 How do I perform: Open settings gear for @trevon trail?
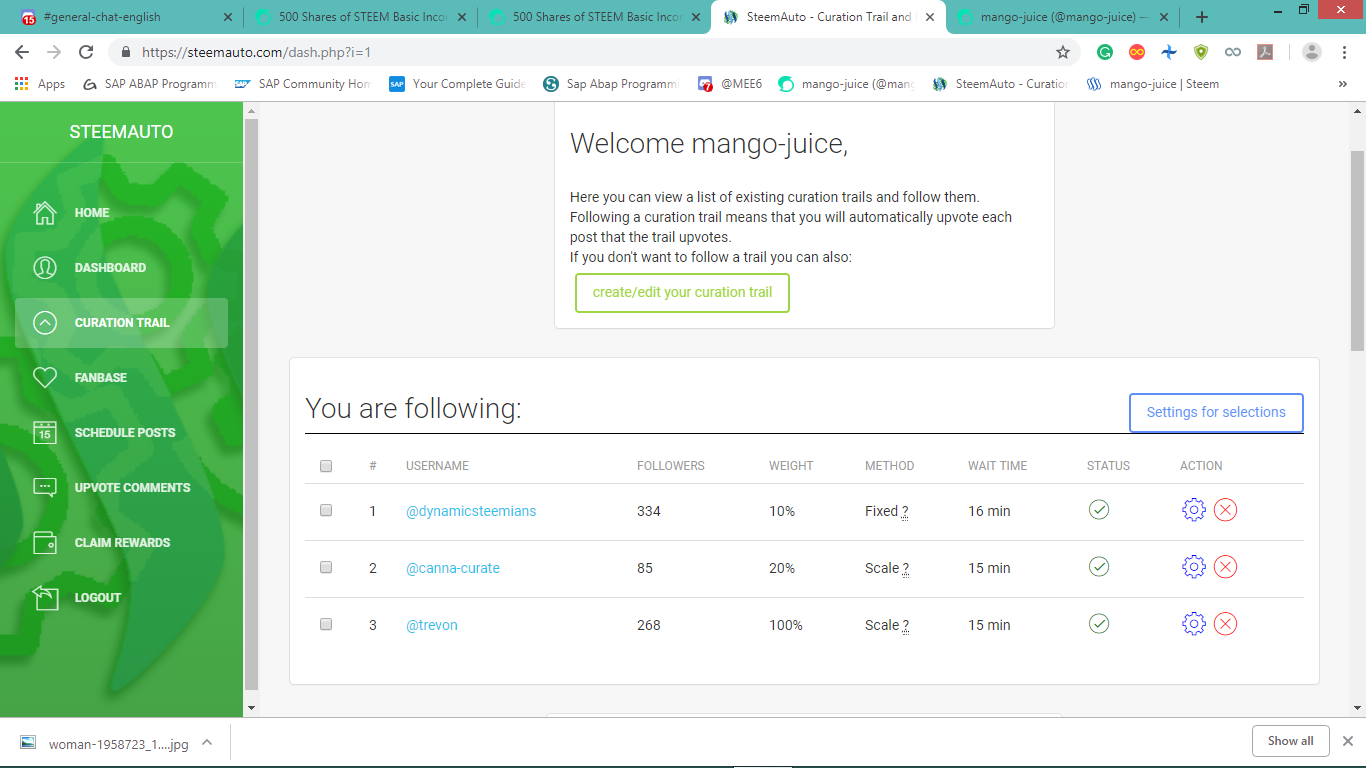tap(1193, 624)
